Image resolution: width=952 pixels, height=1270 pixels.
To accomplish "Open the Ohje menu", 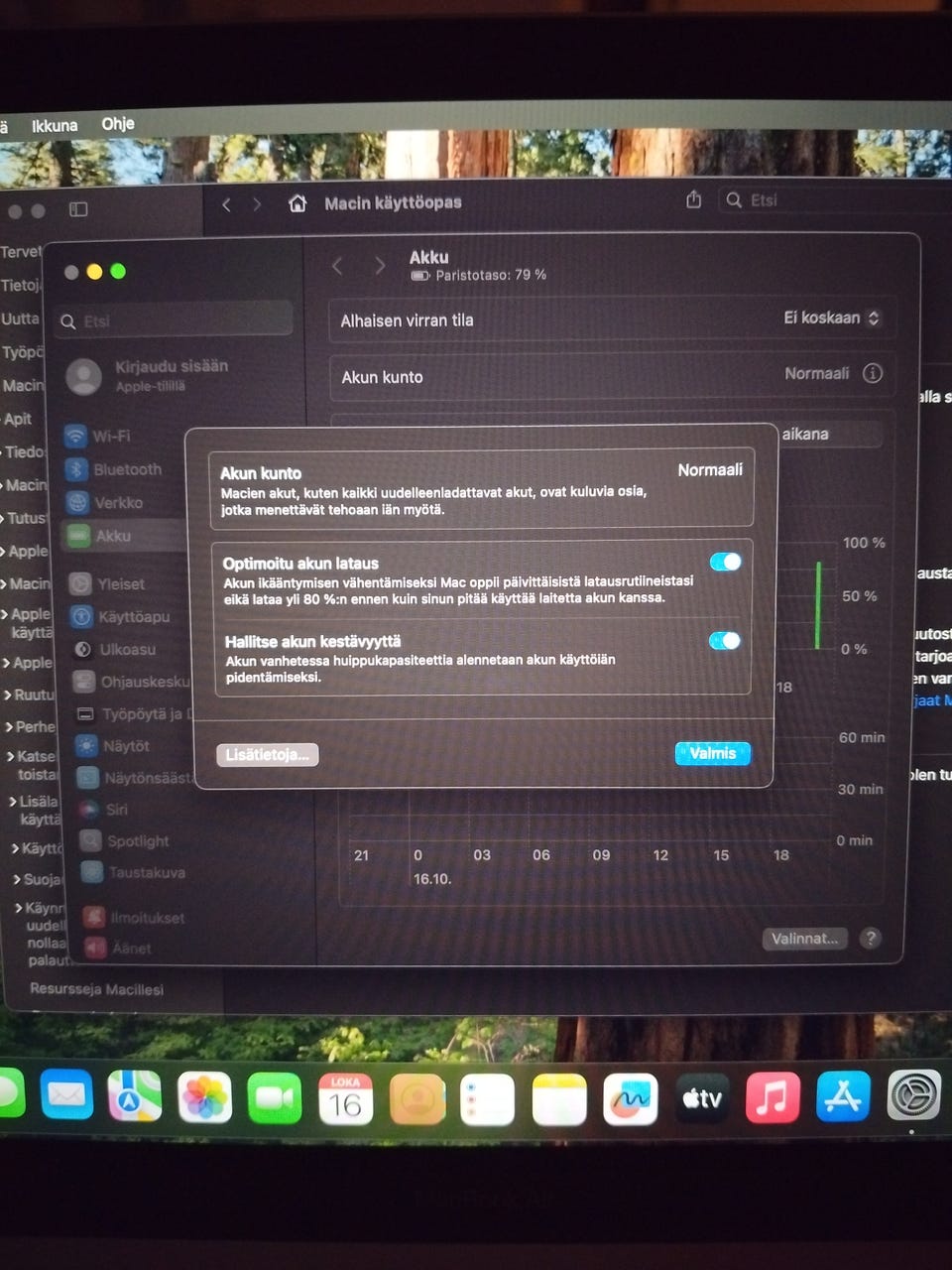I will pyautogui.click(x=118, y=124).
